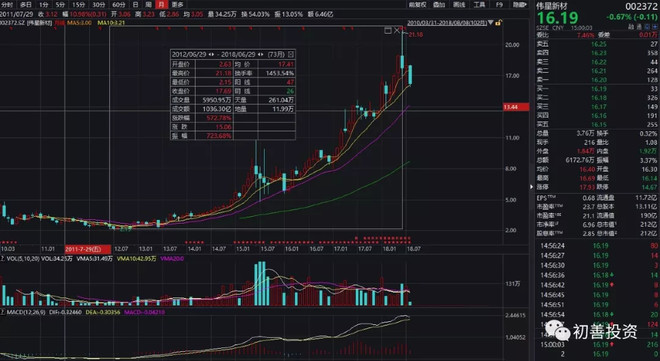The image size is (660, 361).
Task: Click the stock code 002372
Action: pyautogui.click(x=641, y=6)
